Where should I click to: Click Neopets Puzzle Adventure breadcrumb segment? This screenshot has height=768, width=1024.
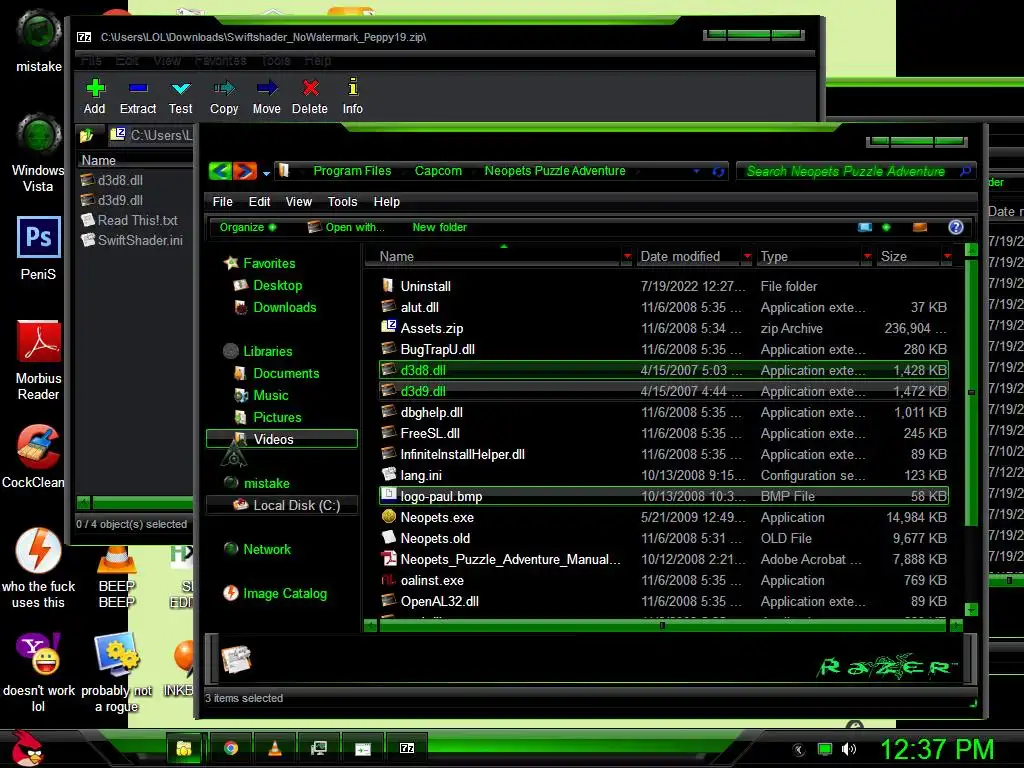pyautogui.click(x=555, y=171)
